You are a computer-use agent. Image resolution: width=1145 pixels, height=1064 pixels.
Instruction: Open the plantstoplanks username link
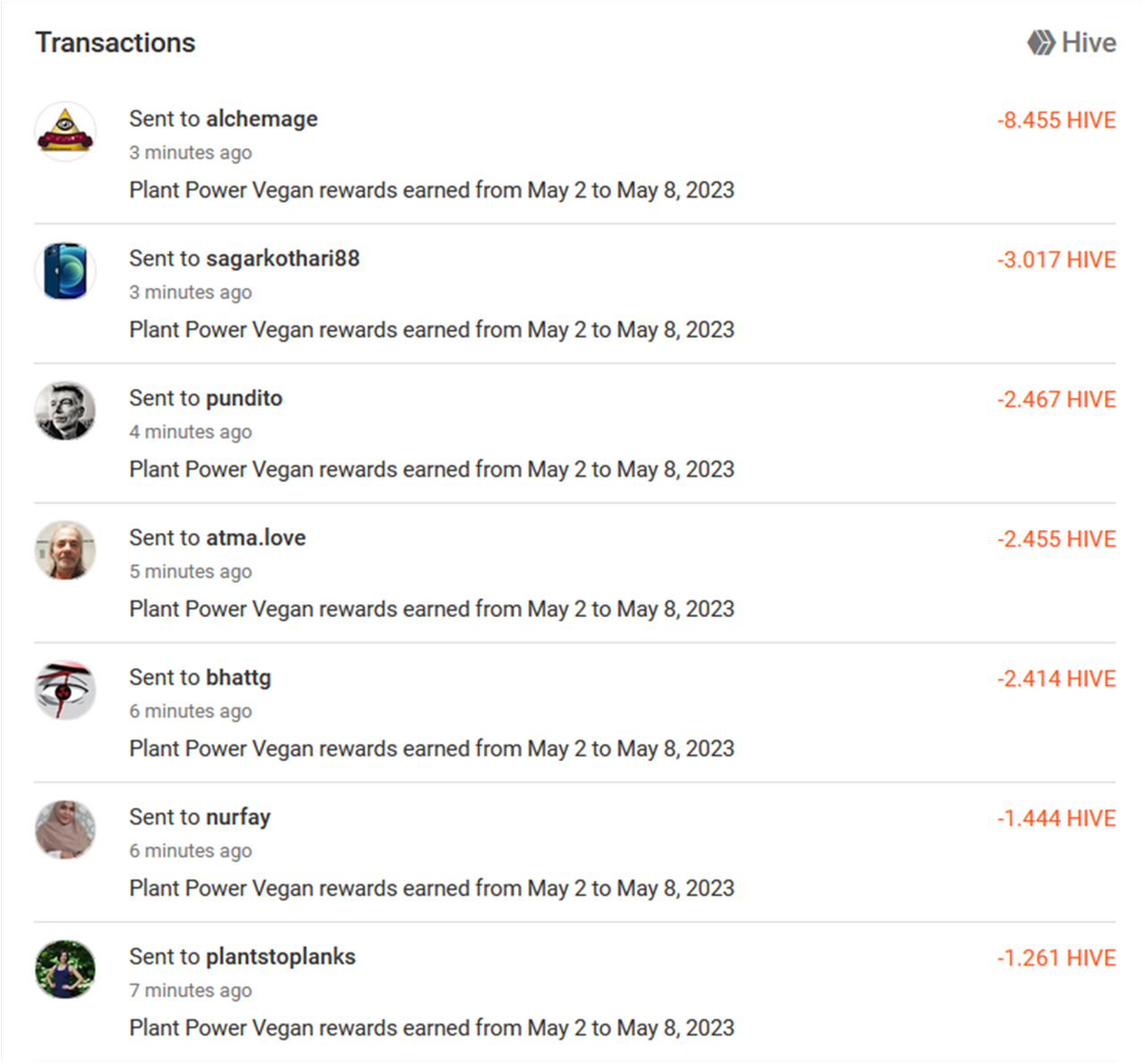point(281,957)
